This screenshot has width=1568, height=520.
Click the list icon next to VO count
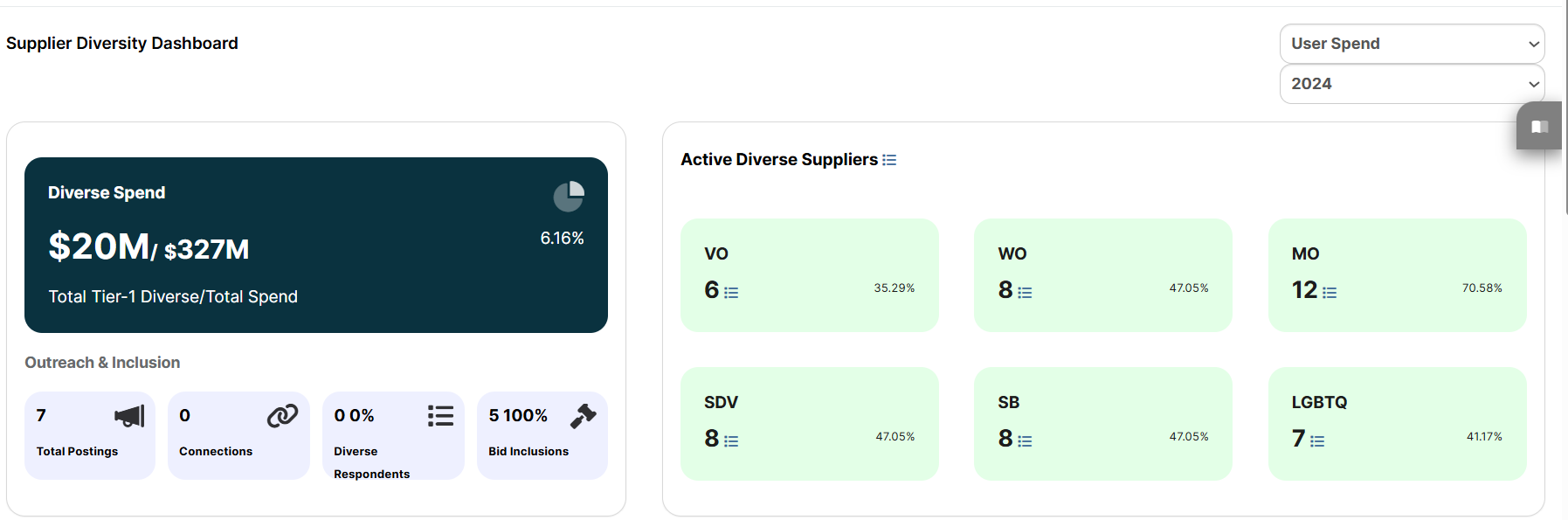(x=731, y=293)
